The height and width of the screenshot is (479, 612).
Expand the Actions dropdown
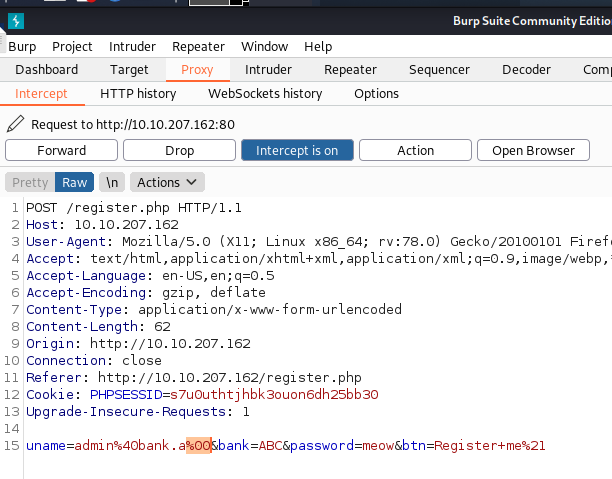pyautogui.click(x=167, y=182)
